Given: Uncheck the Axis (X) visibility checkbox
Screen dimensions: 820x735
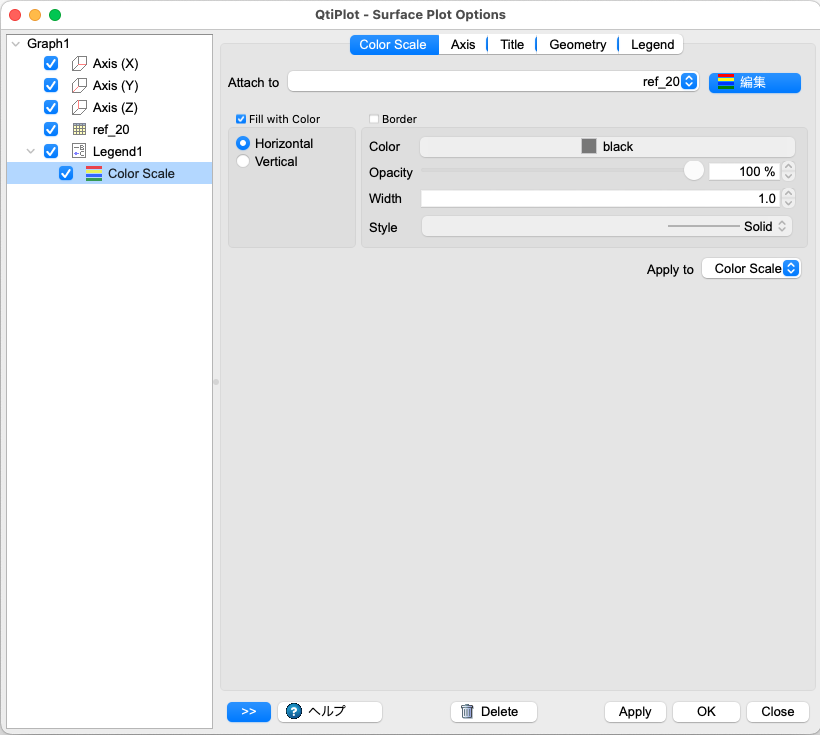Looking at the screenshot, I should coord(51,63).
